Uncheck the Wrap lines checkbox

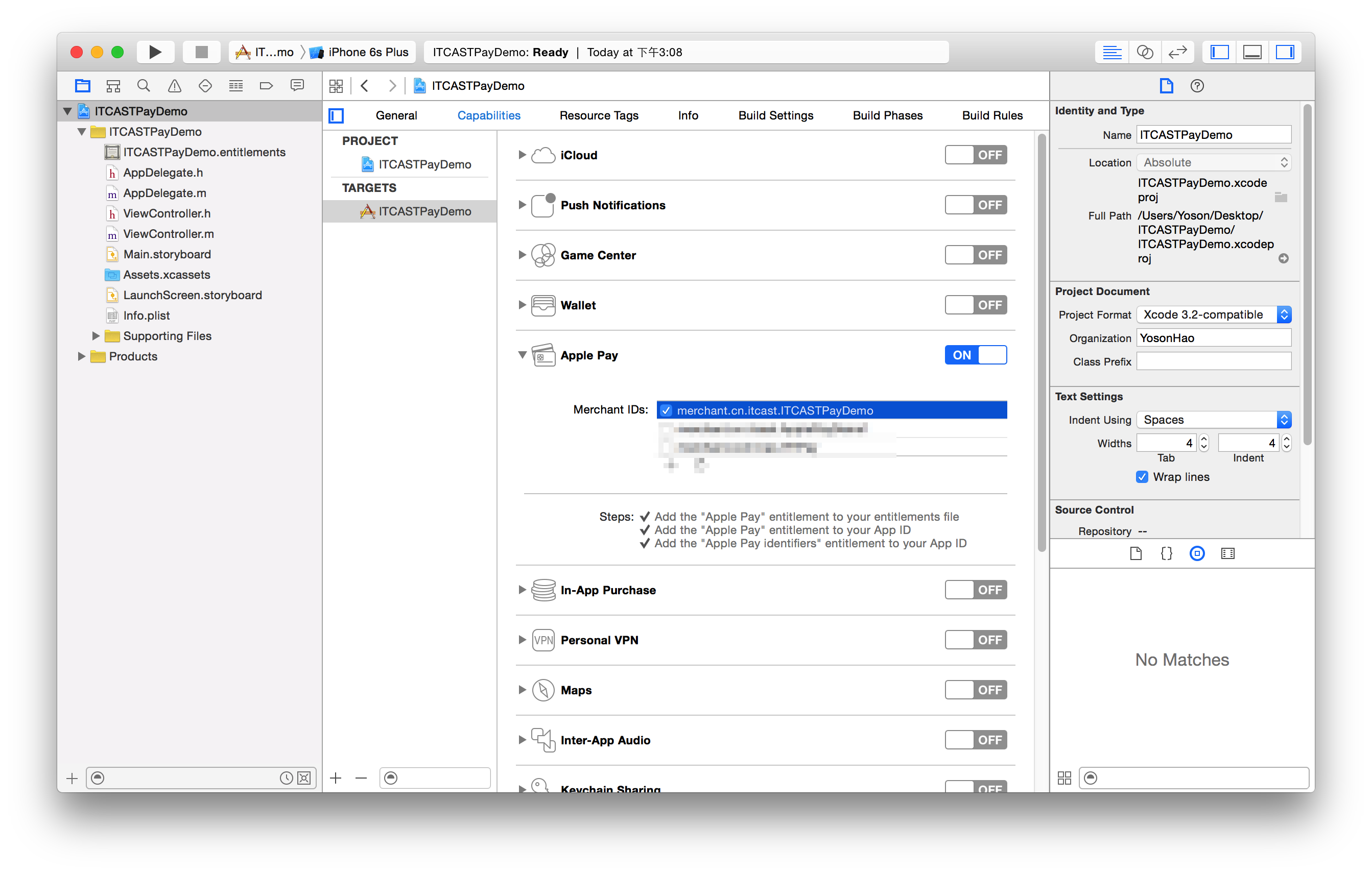[1142, 477]
